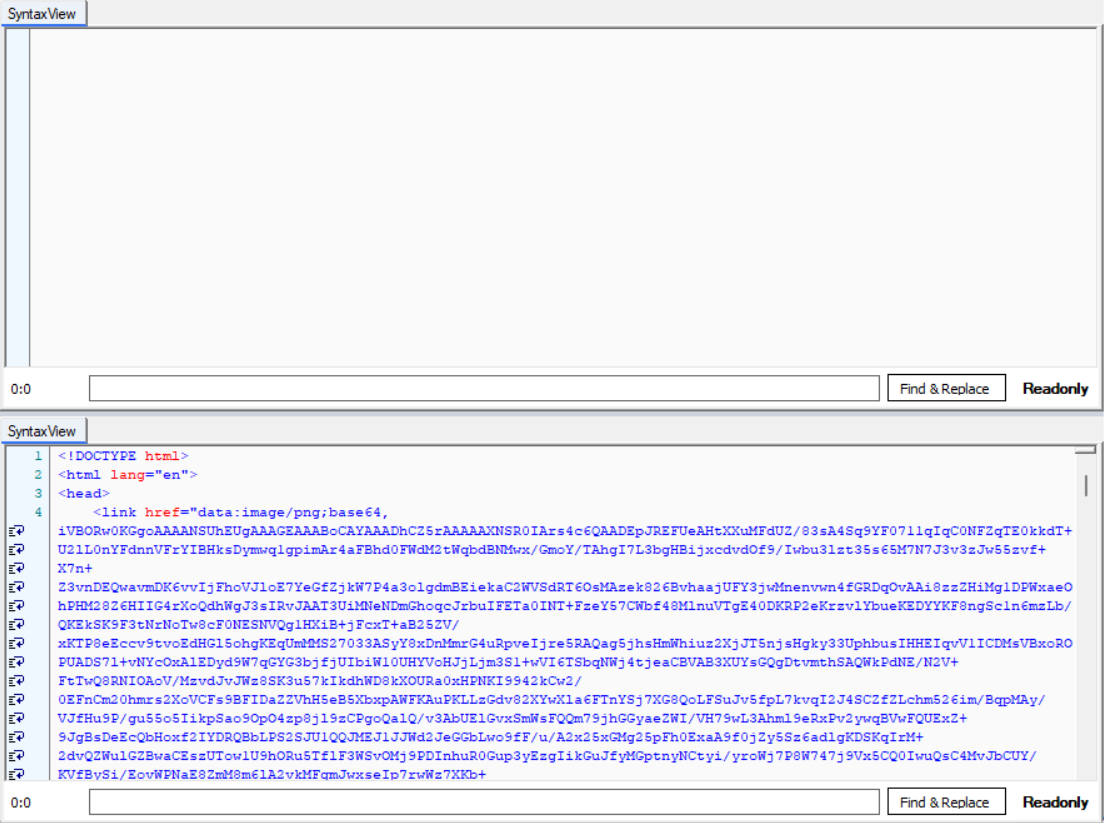Select the SyntaxView tab of the upper pane
The height and width of the screenshot is (823, 1104).
42,14
